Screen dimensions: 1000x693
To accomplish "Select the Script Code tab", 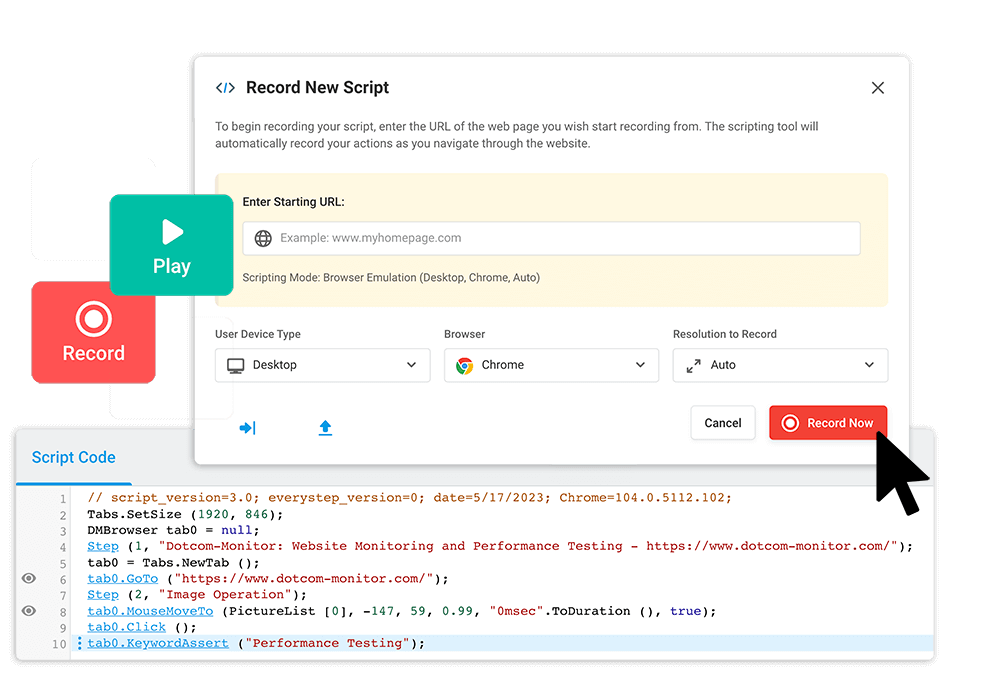I will click(x=73, y=457).
